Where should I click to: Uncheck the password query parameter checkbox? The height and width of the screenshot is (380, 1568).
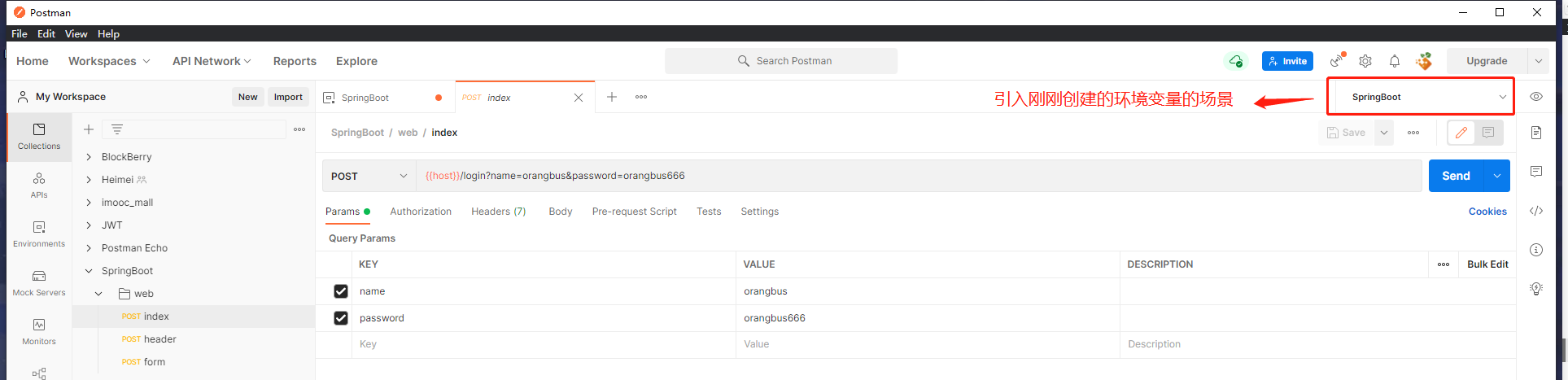pos(341,318)
